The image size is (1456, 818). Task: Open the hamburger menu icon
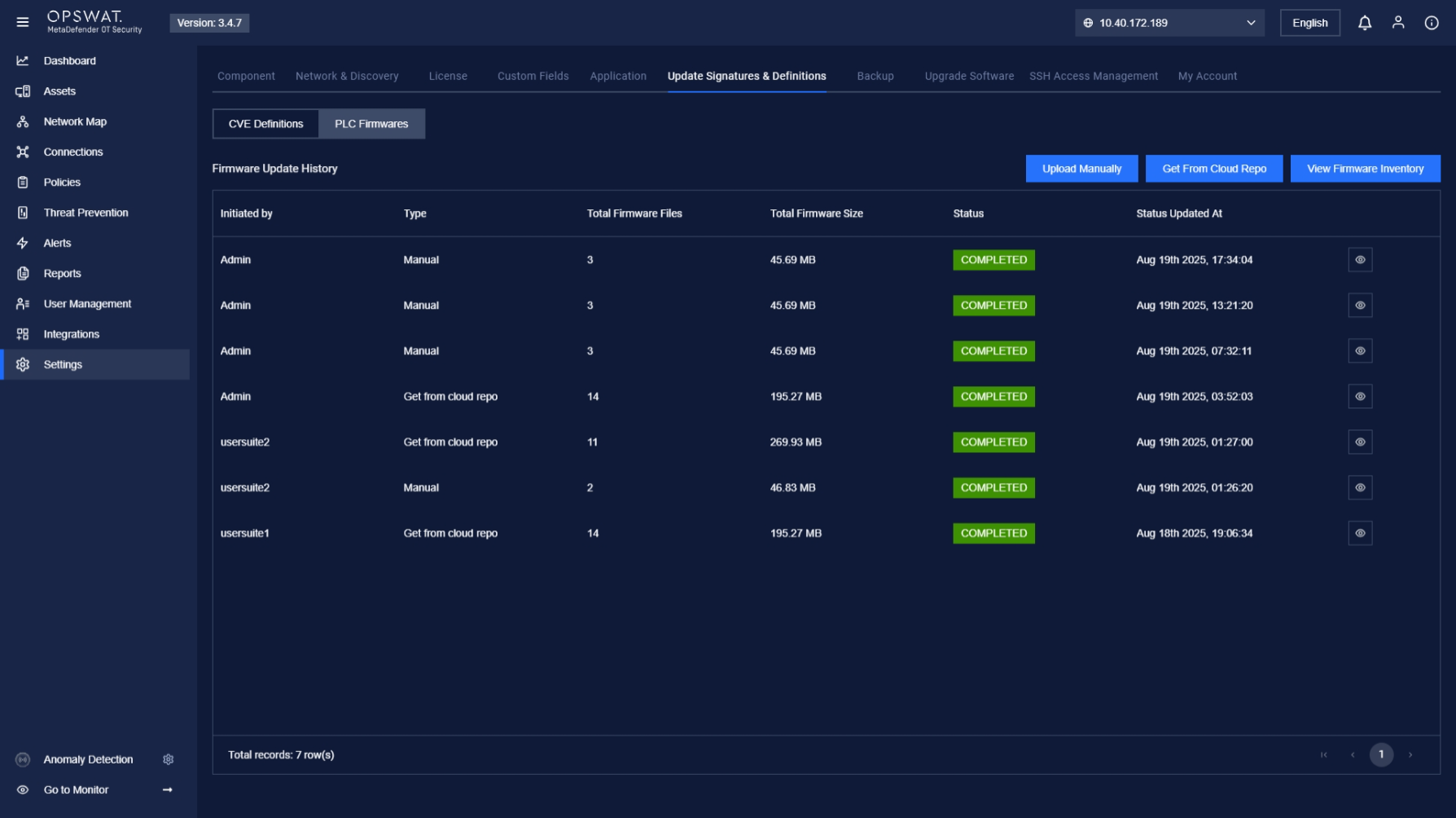tap(23, 23)
